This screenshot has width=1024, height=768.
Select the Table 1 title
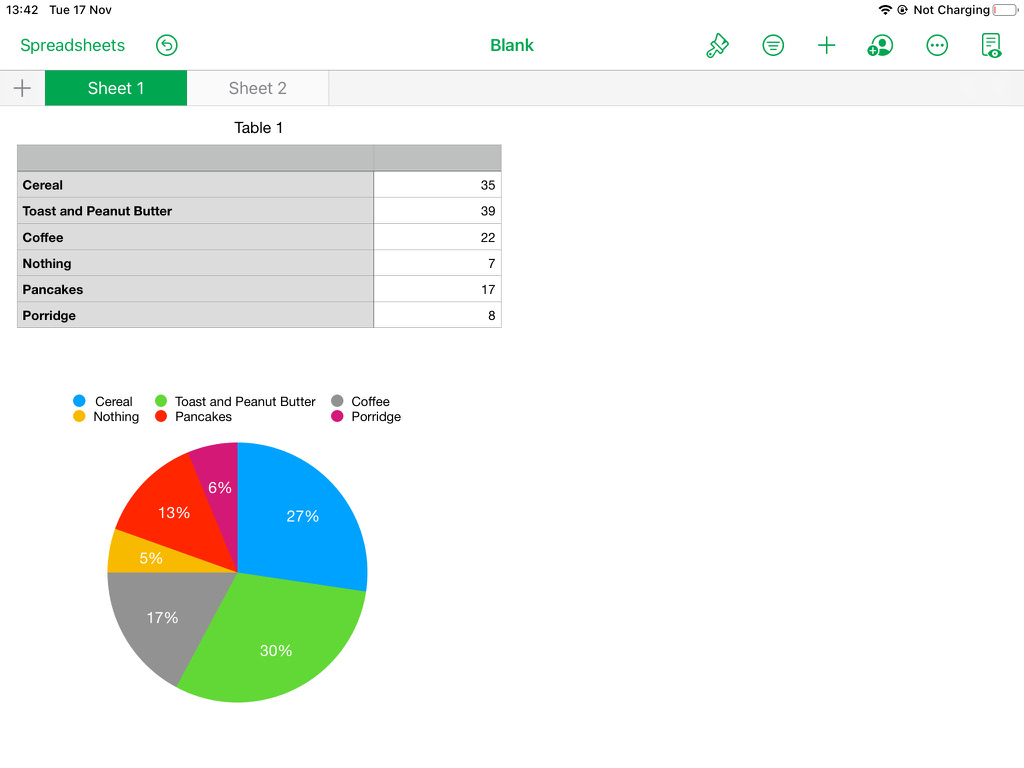[259, 127]
